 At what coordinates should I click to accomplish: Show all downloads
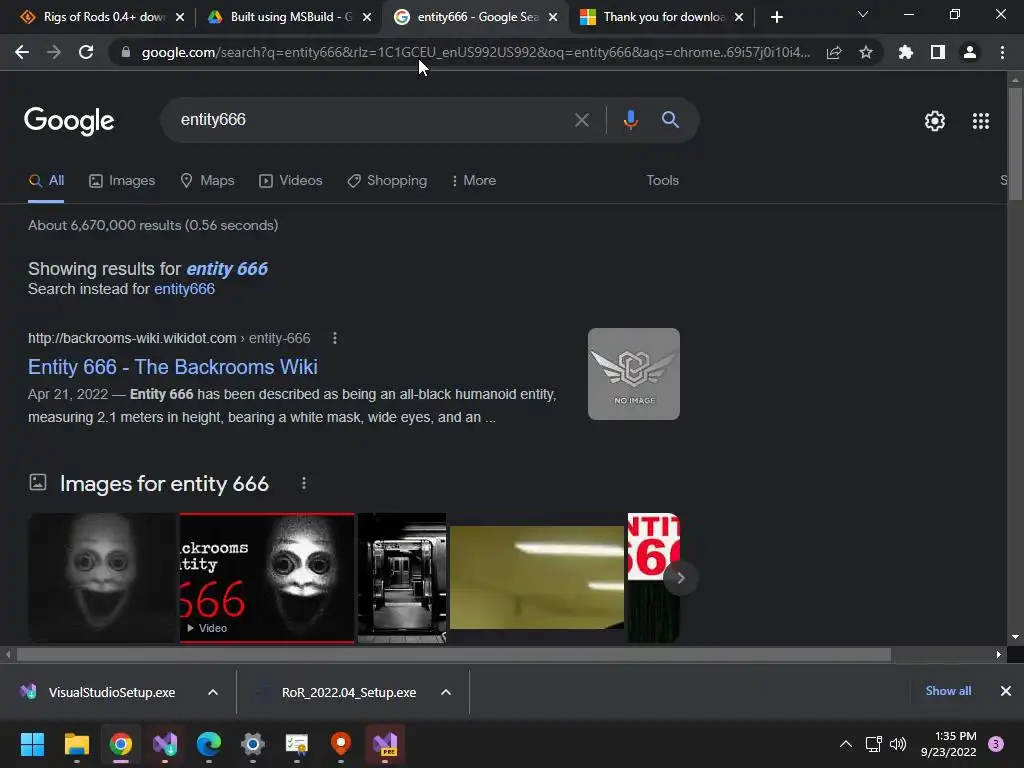click(x=948, y=691)
